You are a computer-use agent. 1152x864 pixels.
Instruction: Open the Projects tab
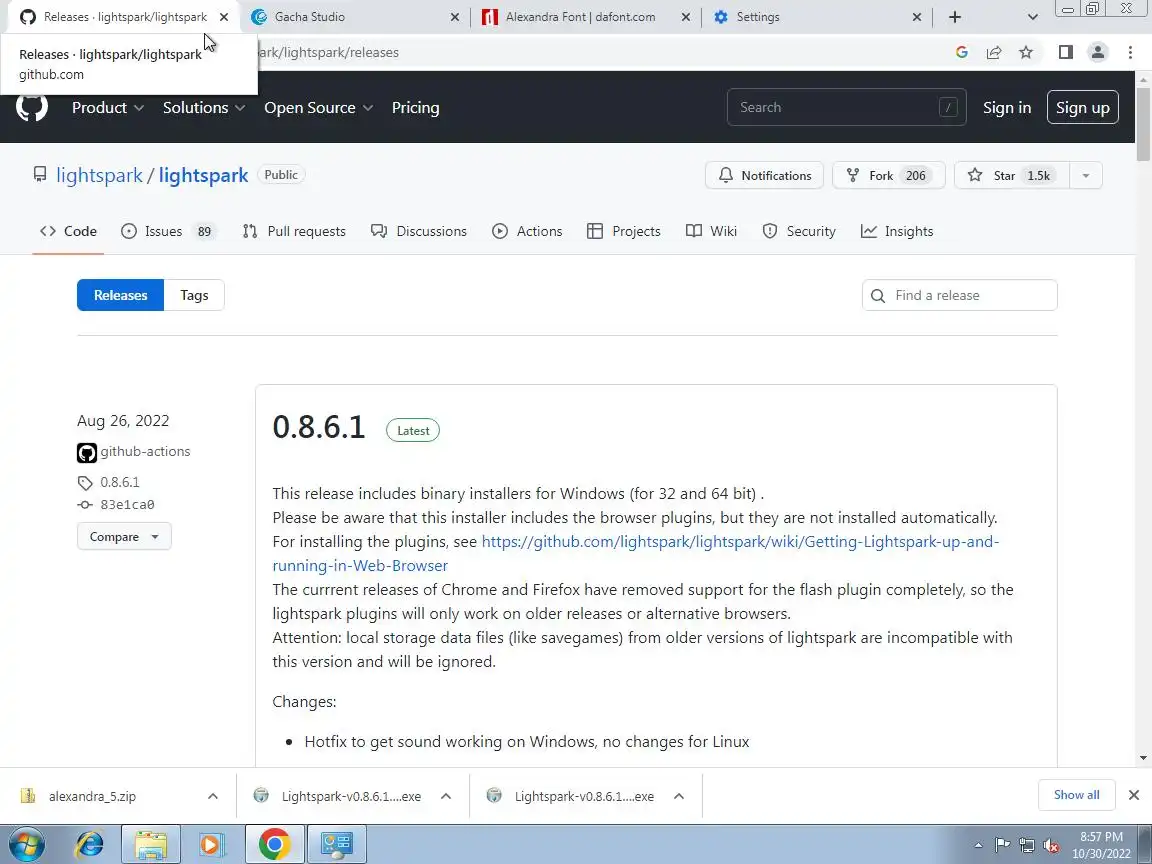coord(624,231)
